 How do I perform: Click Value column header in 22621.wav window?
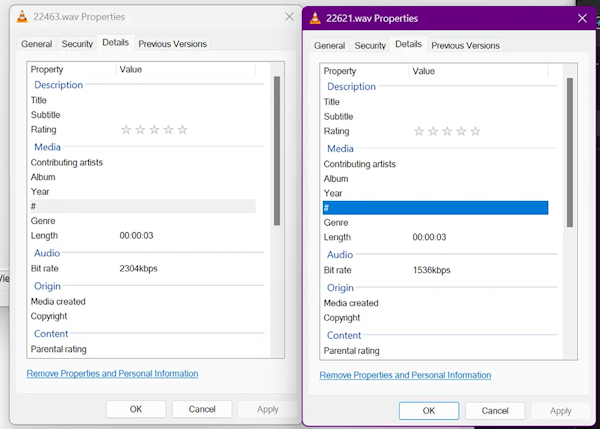click(x=479, y=71)
